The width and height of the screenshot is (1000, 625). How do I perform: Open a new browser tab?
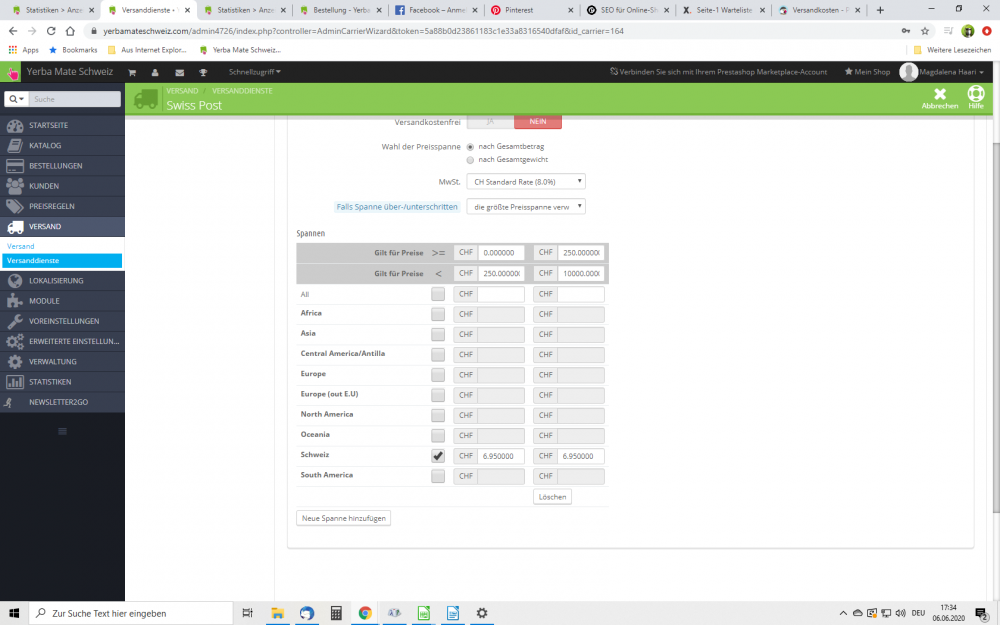(880, 10)
